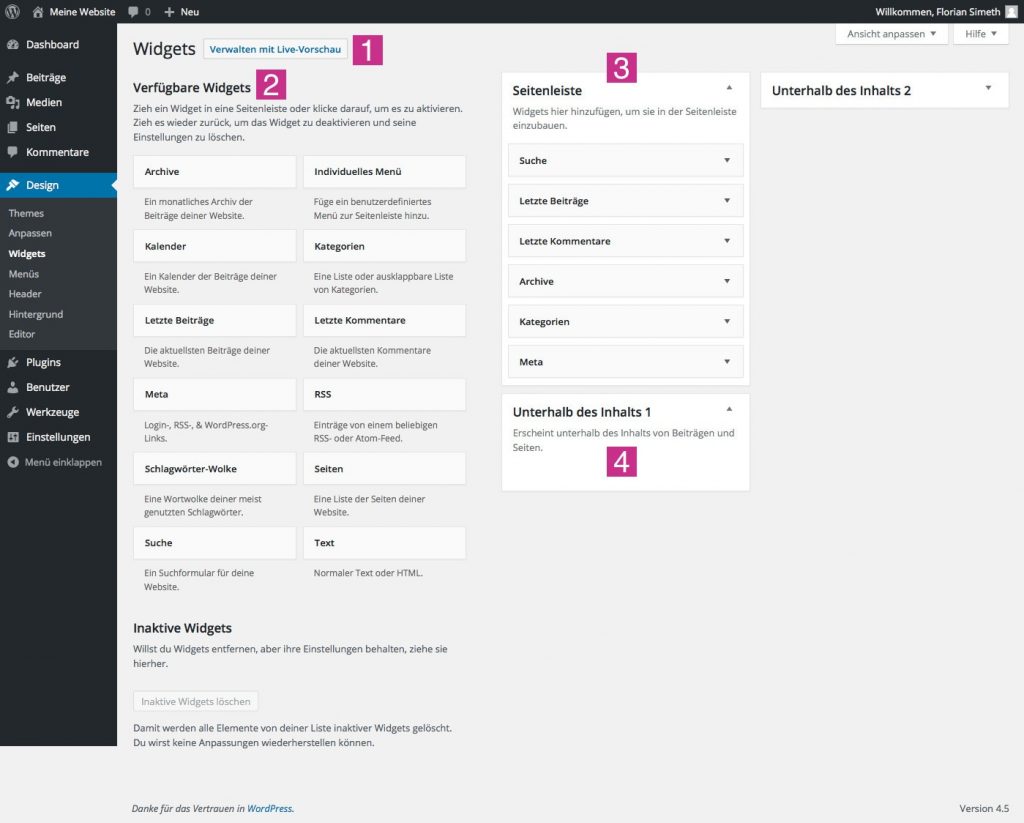Click the WordPress logo in the toolbar

tap(11, 11)
